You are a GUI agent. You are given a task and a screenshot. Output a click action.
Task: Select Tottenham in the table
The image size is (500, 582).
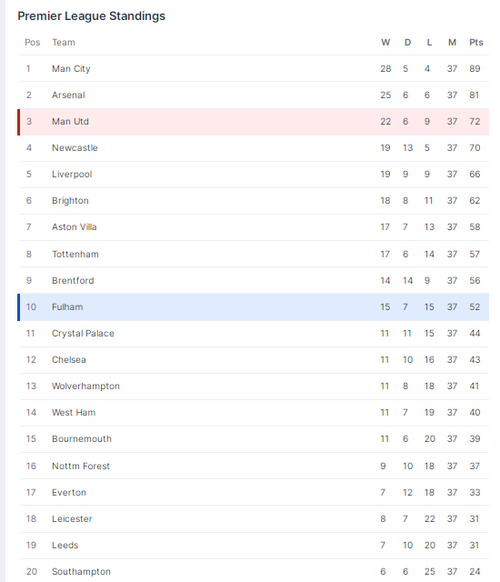75,254
